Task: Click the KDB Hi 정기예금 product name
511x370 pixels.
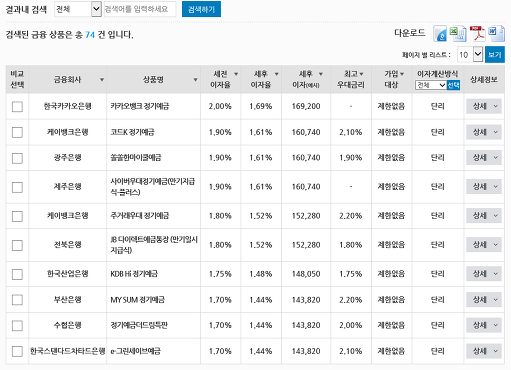Action: click(134, 274)
